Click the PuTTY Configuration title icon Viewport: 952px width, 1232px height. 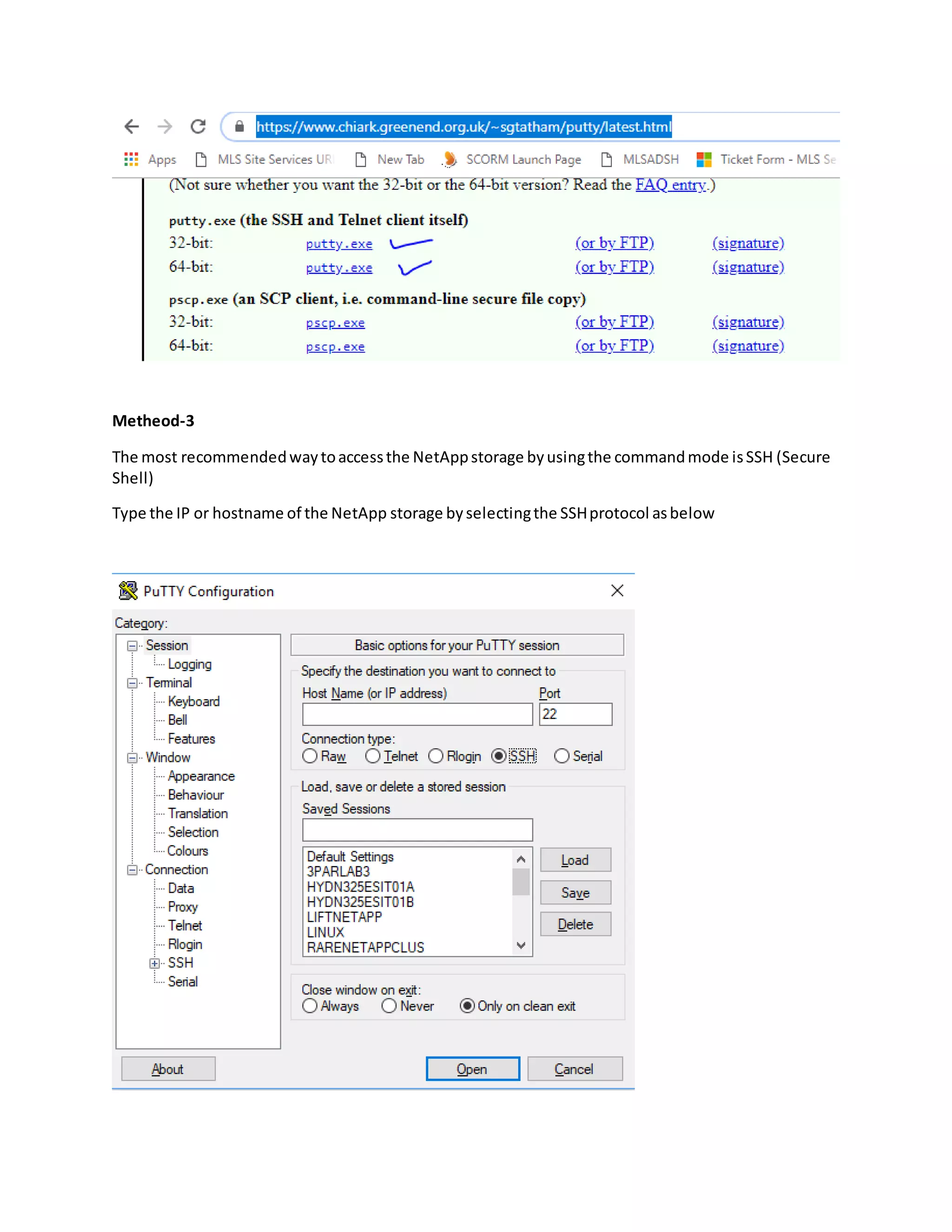tap(128, 590)
